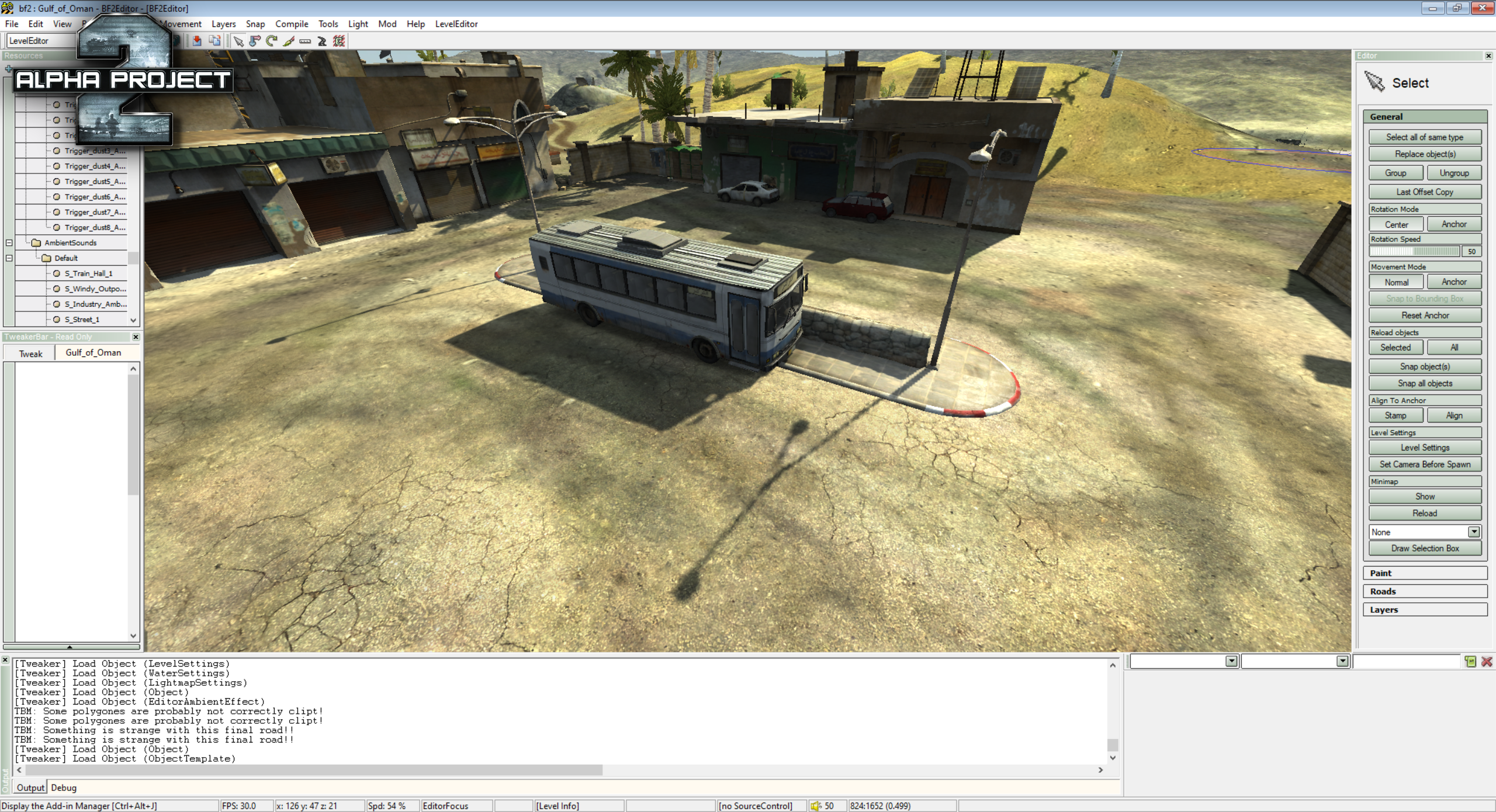Click the resource tree scroll down arrow
The image size is (1496, 812).
coord(133,320)
